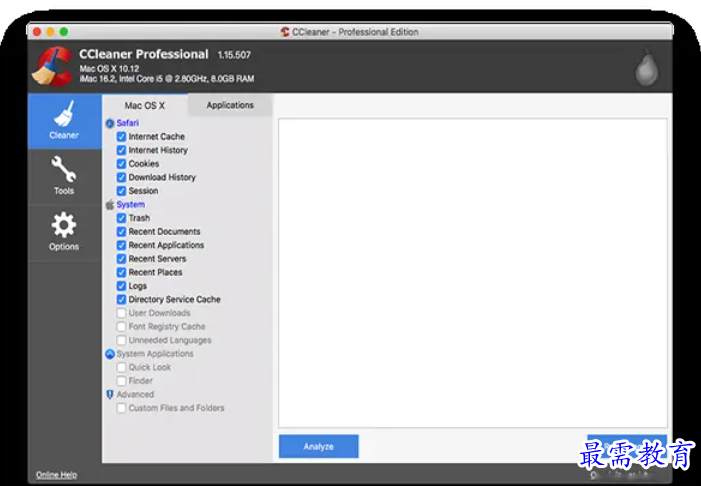
Task: Click the Safari compass category icon
Action: [110, 123]
